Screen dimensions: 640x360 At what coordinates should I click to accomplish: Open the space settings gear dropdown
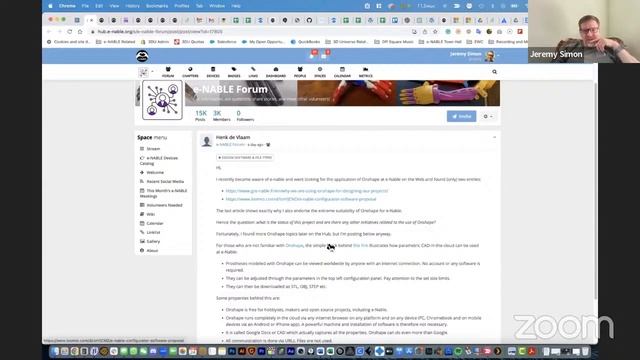(x=488, y=116)
